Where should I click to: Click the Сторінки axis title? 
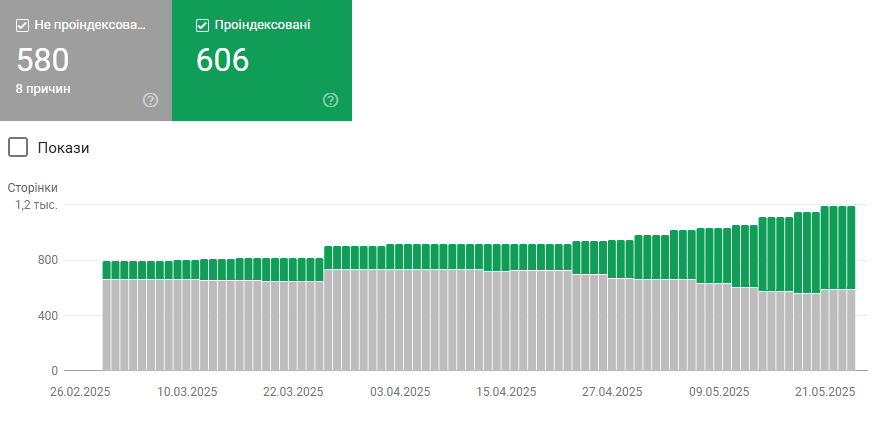tap(32, 188)
